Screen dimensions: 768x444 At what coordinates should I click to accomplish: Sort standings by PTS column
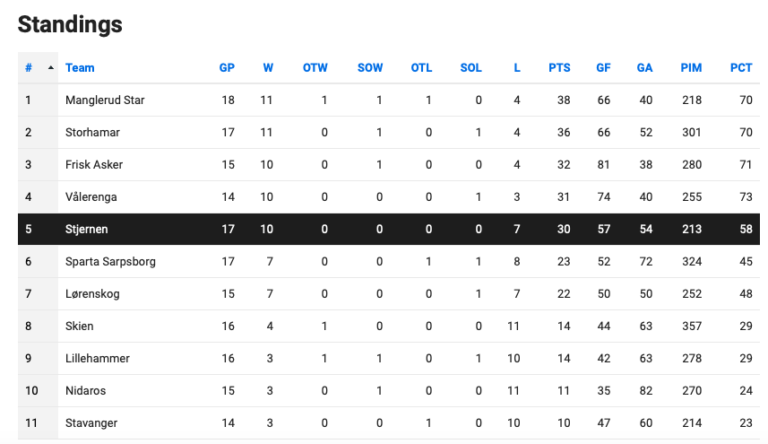tap(559, 68)
